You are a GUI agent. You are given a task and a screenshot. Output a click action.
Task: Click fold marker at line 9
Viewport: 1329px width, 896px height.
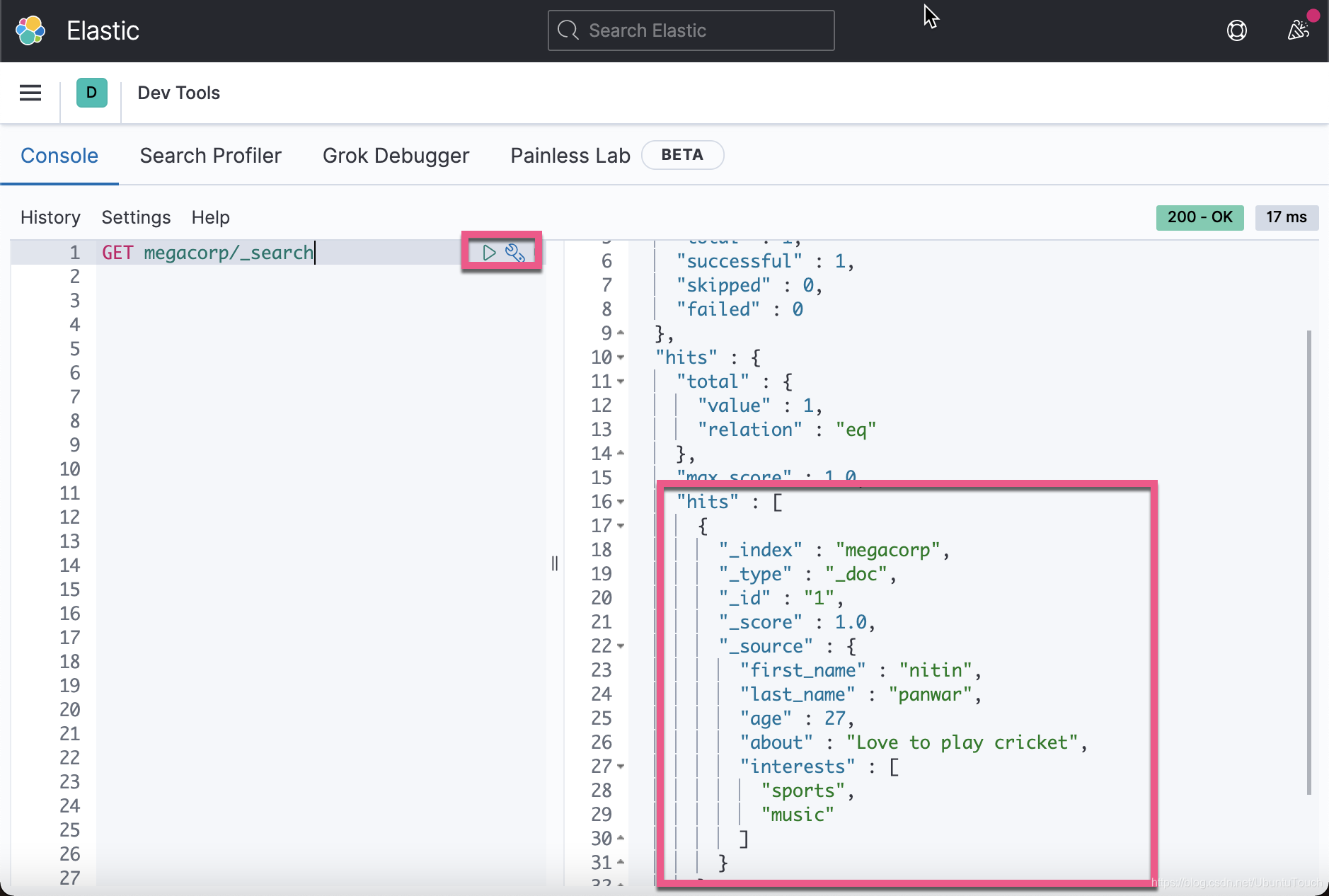(x=621, y=333)
